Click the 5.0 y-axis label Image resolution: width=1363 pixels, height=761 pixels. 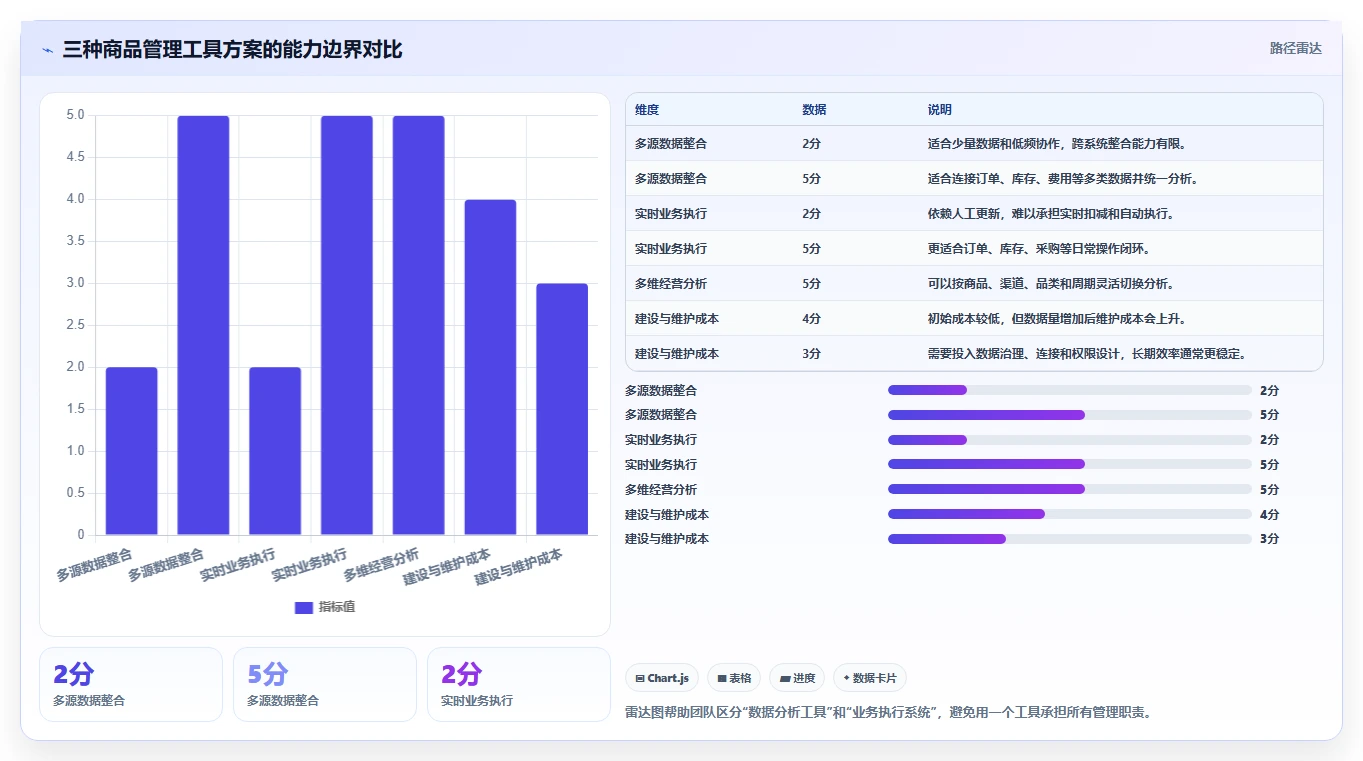coord(76,115)
